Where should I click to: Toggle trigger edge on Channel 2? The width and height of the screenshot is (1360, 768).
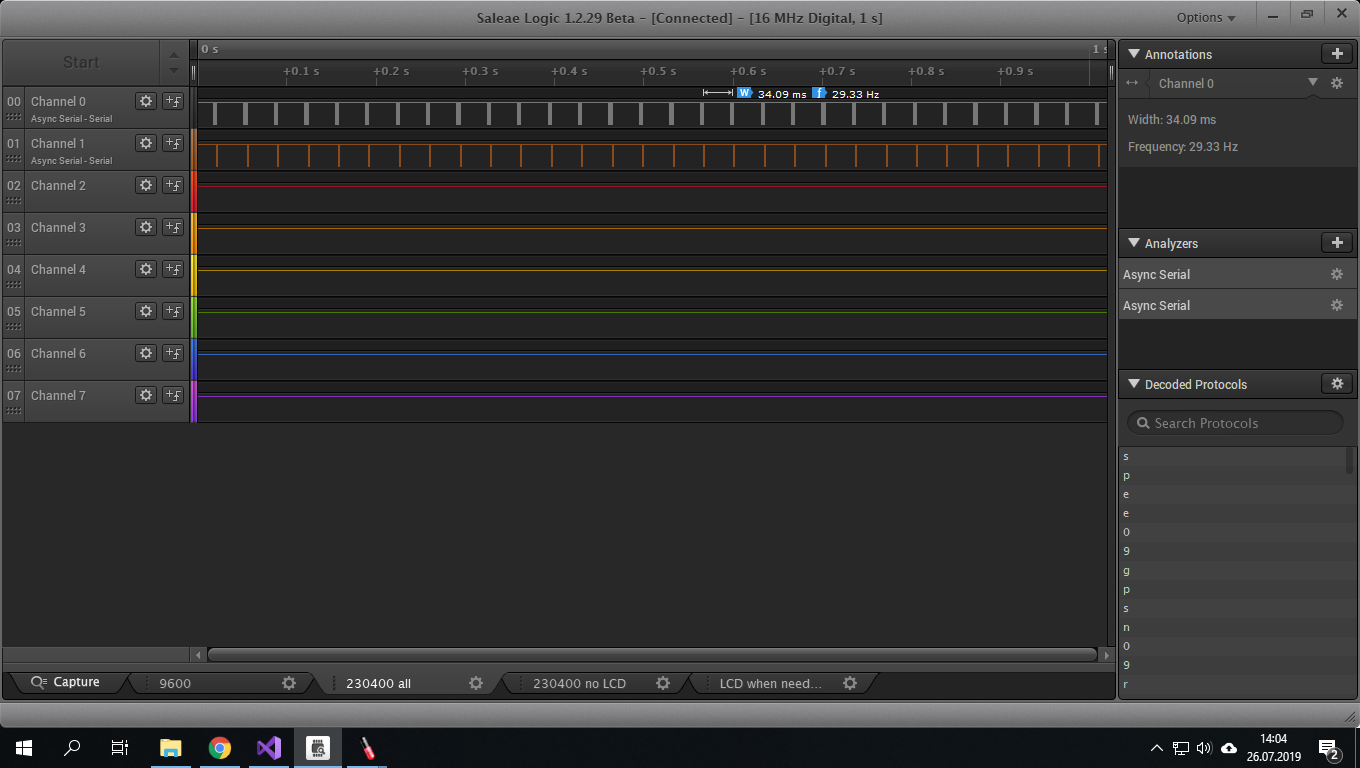173,185
